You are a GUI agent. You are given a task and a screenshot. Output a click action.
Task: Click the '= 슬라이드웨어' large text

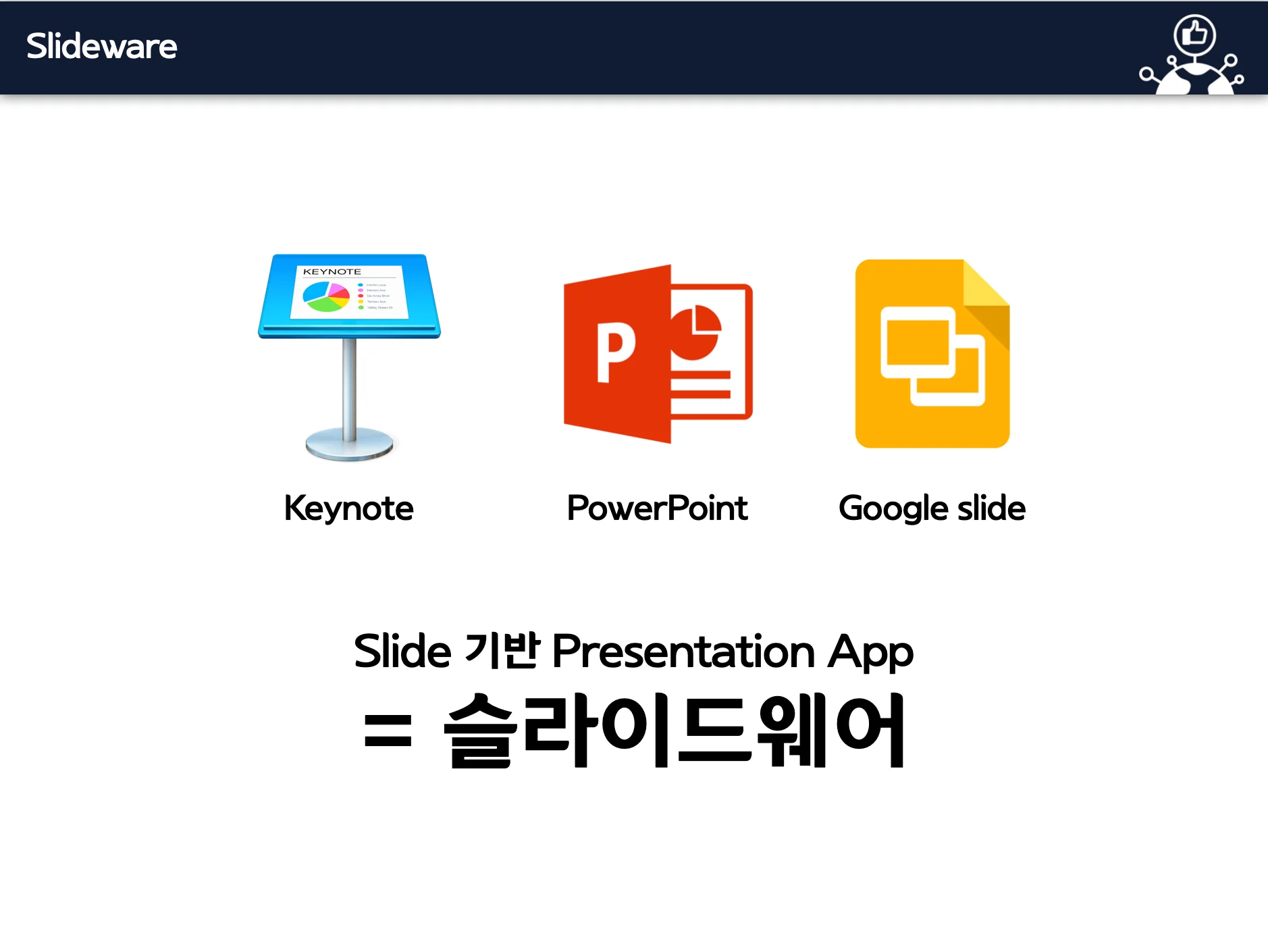click(x=633, y=731)
